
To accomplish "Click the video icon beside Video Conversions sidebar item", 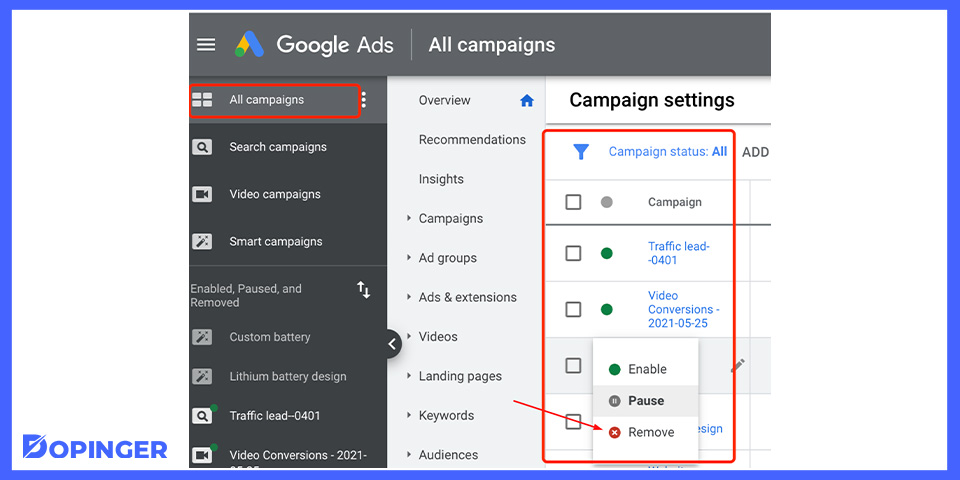I will (202, 455).
